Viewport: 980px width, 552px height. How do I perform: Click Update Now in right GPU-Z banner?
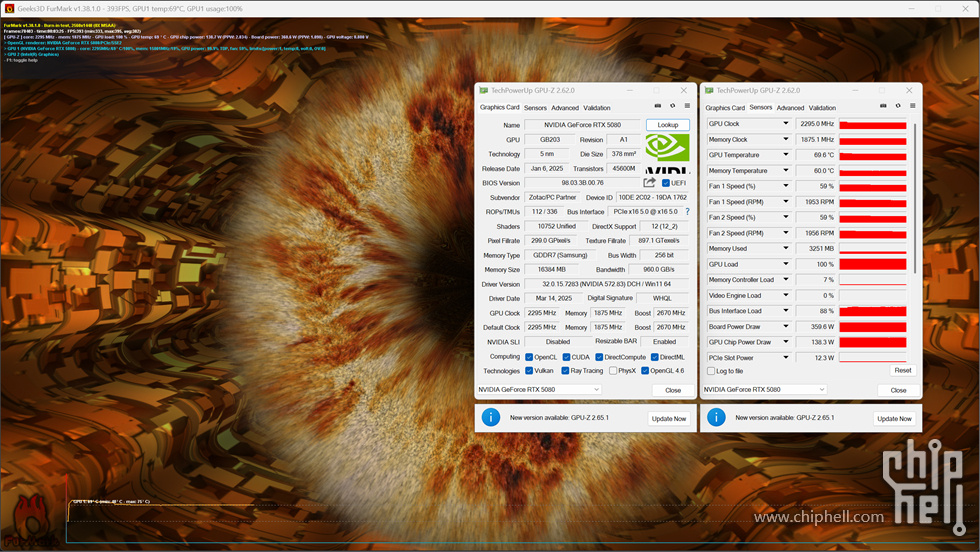(894, 418)
